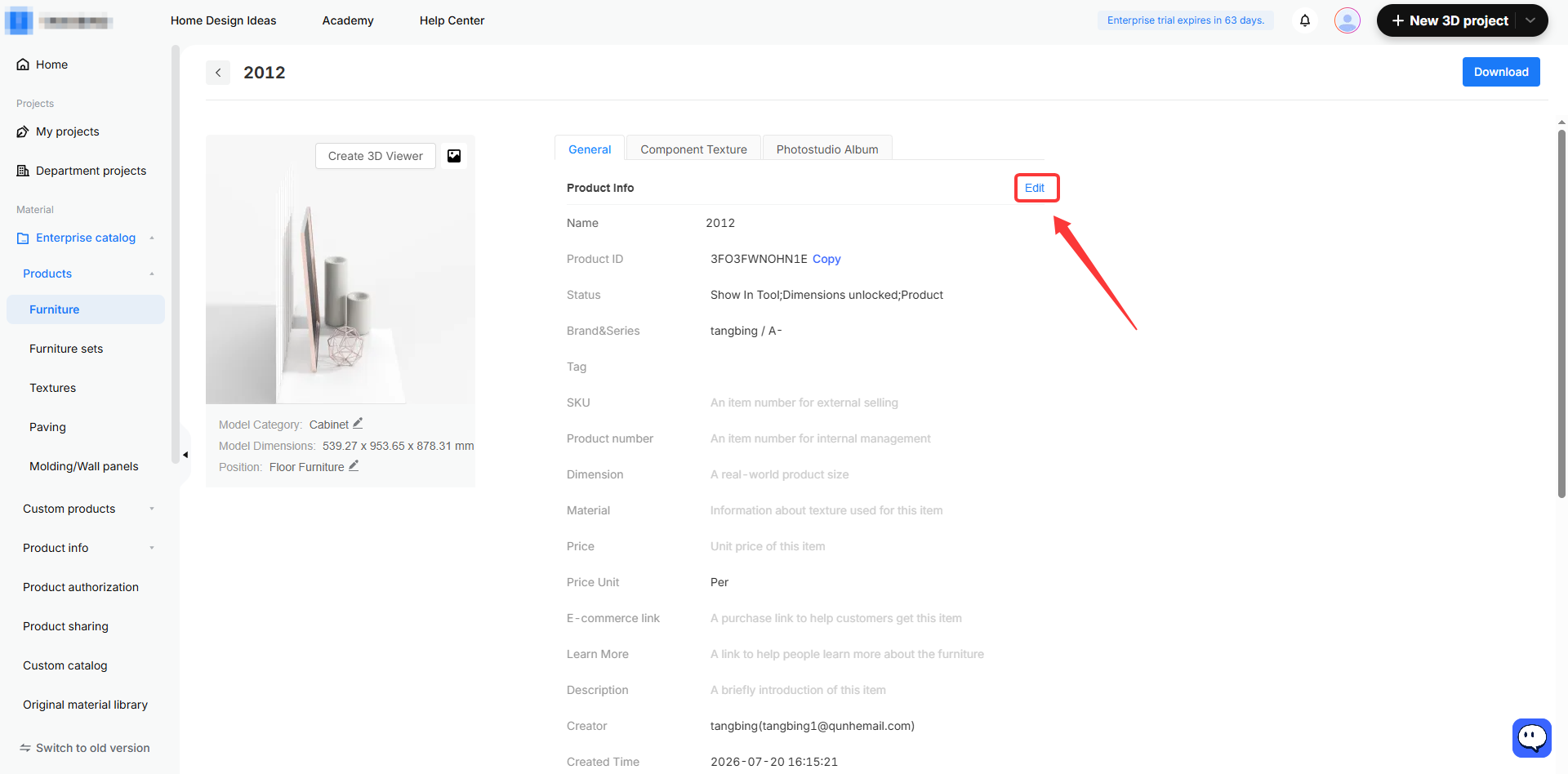Expand the Product info submenu
The height and width of the screenshot is (774, 1568).
[x=152, y=548]
